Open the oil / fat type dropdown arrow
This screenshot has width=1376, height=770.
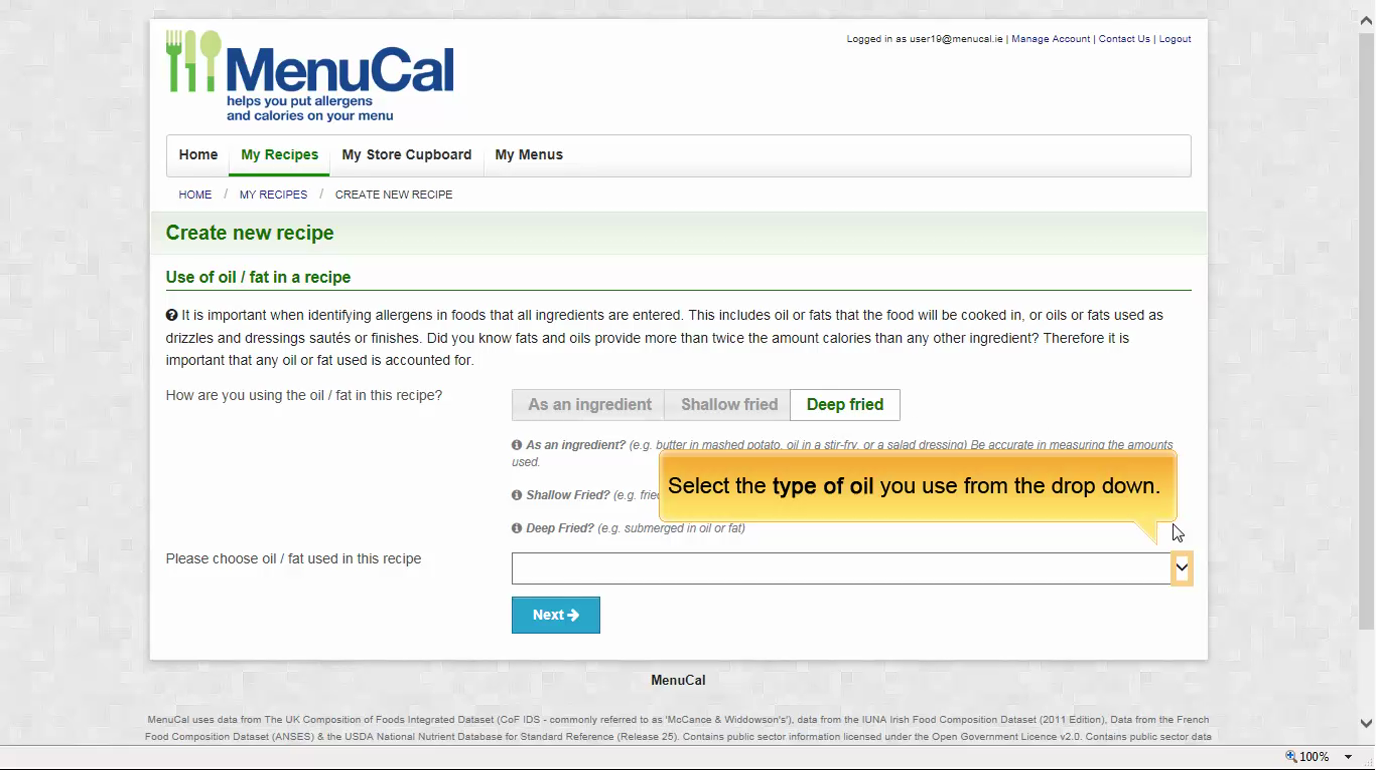pos(1181,568)
